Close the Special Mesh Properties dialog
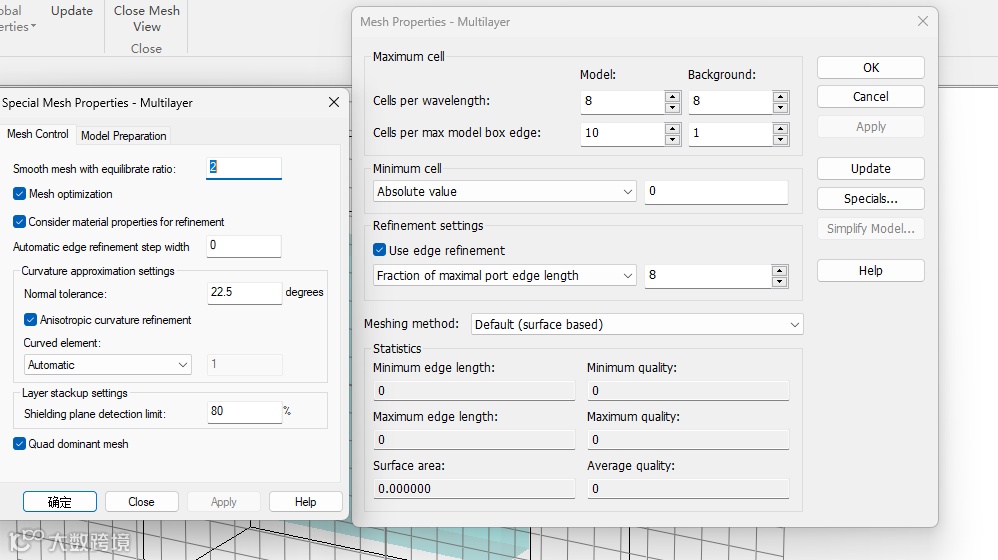Screen dimensions: 998x560 pos(334,102)
